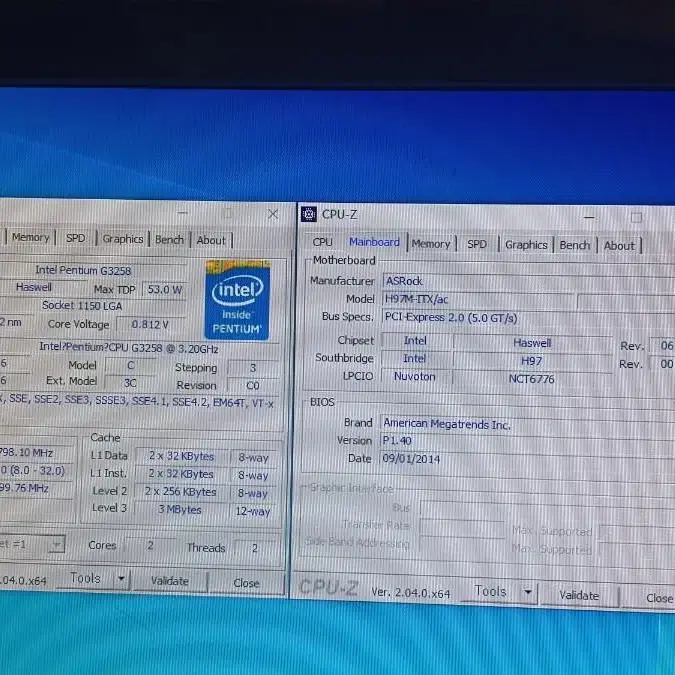Expand Tools dropdown arrow in right window
The height and width of the screenshot is (675, 675).
pyautogui.click(x=528, y=592)
